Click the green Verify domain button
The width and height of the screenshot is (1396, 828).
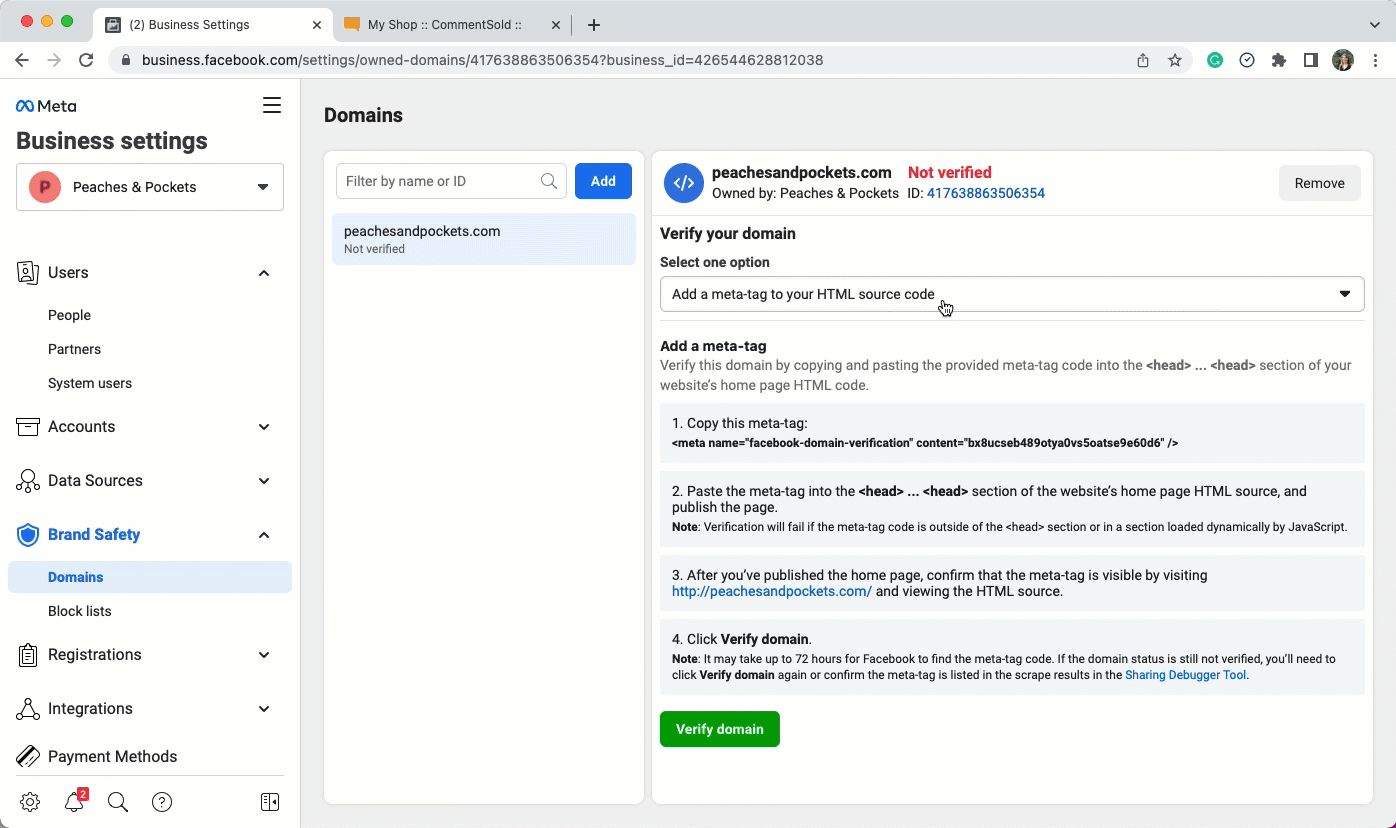[x=719, y=729]
